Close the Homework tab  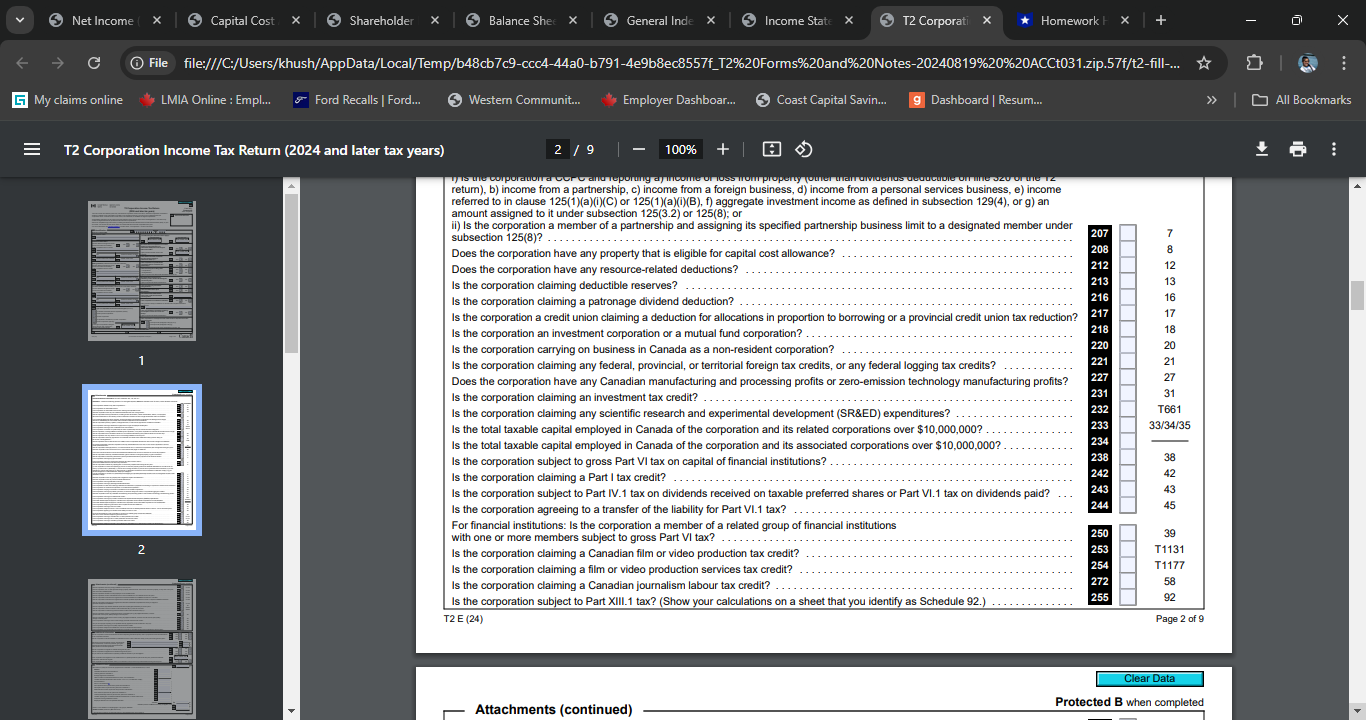coord(1125,20)
